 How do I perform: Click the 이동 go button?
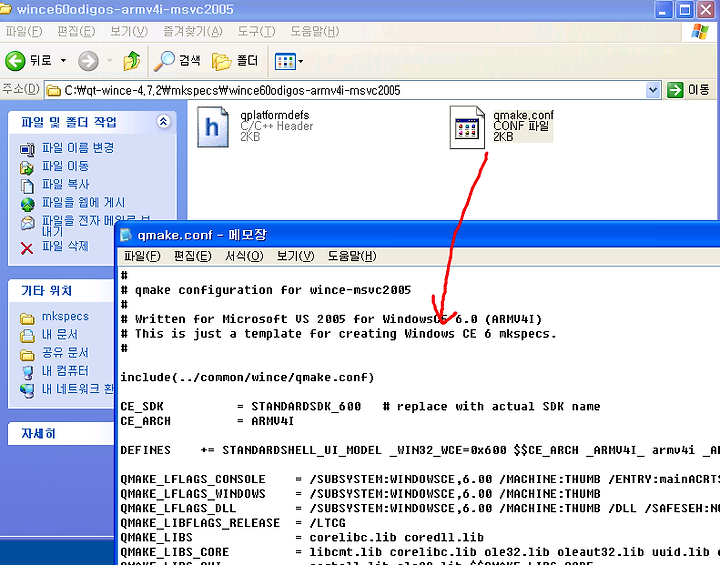pyautogui.click(x=688, y=90)
